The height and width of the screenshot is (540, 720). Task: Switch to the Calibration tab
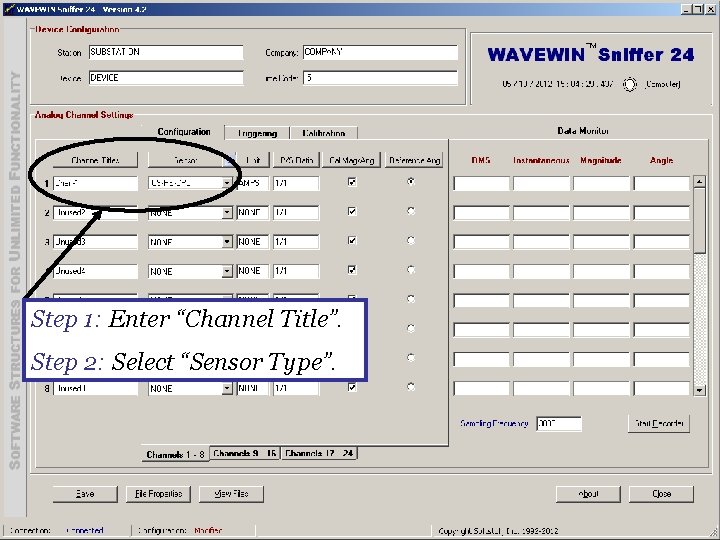click(x=324, y=133)
